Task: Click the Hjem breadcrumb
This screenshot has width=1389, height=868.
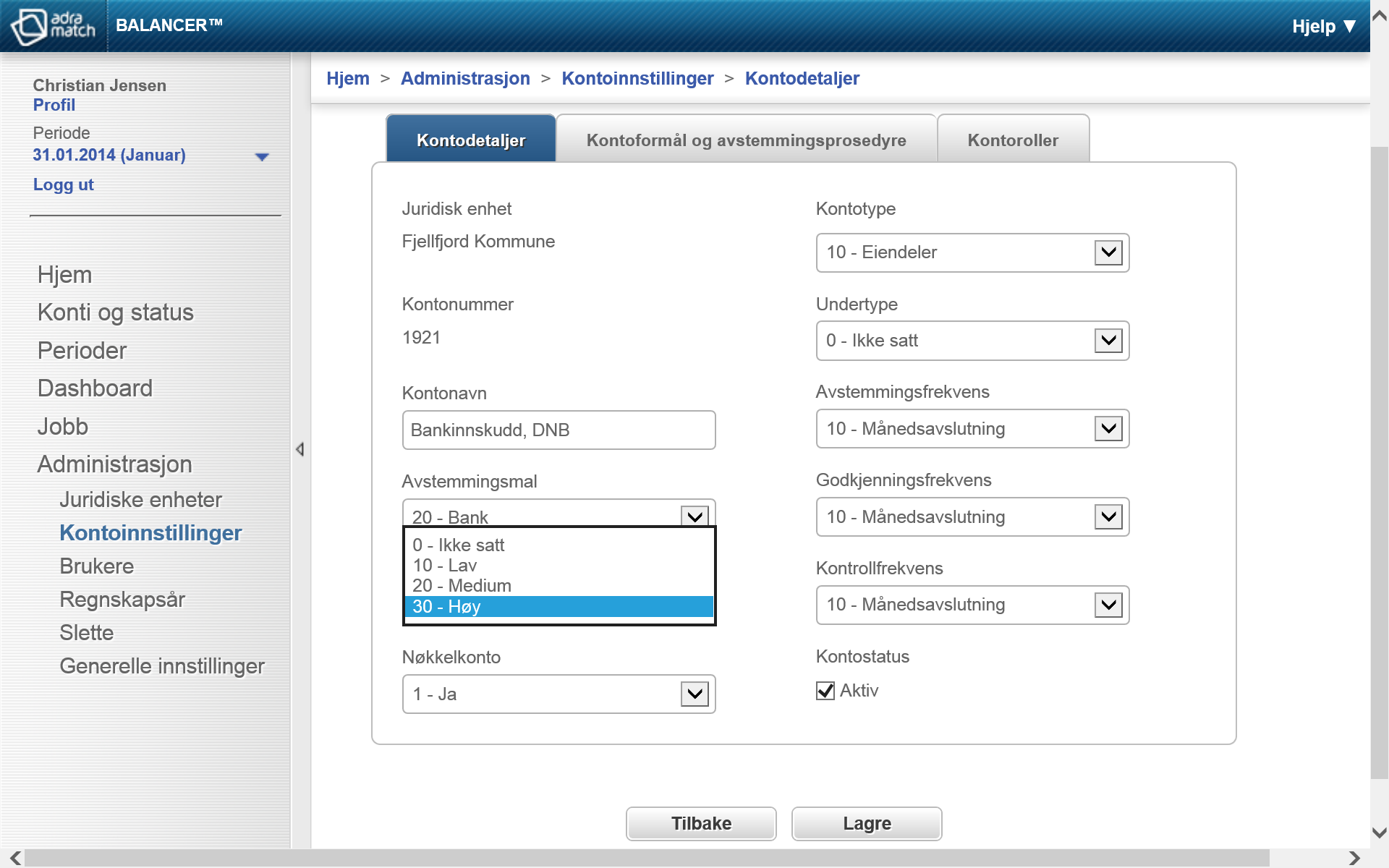Action: (x=348, y=78)
